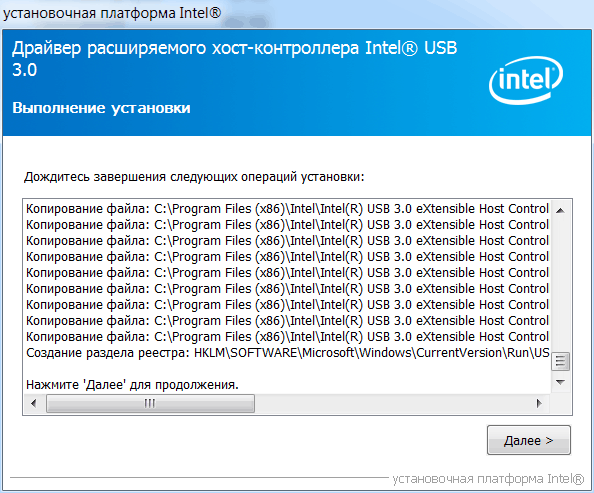Click the Intel logo in the banner
This screenshot has height=493, width=594.
point(526,80)
